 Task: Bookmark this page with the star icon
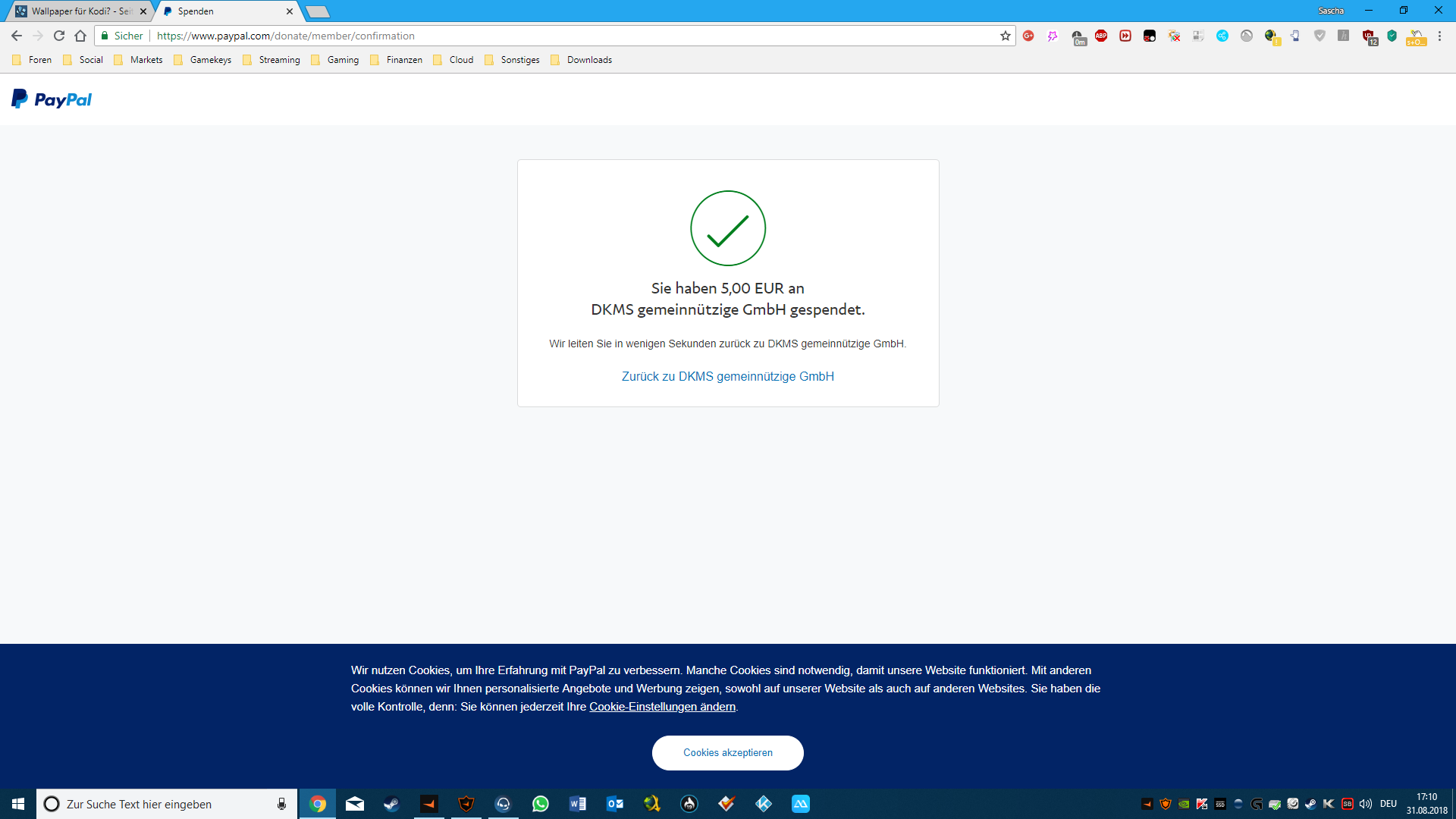click(1006, 36)
